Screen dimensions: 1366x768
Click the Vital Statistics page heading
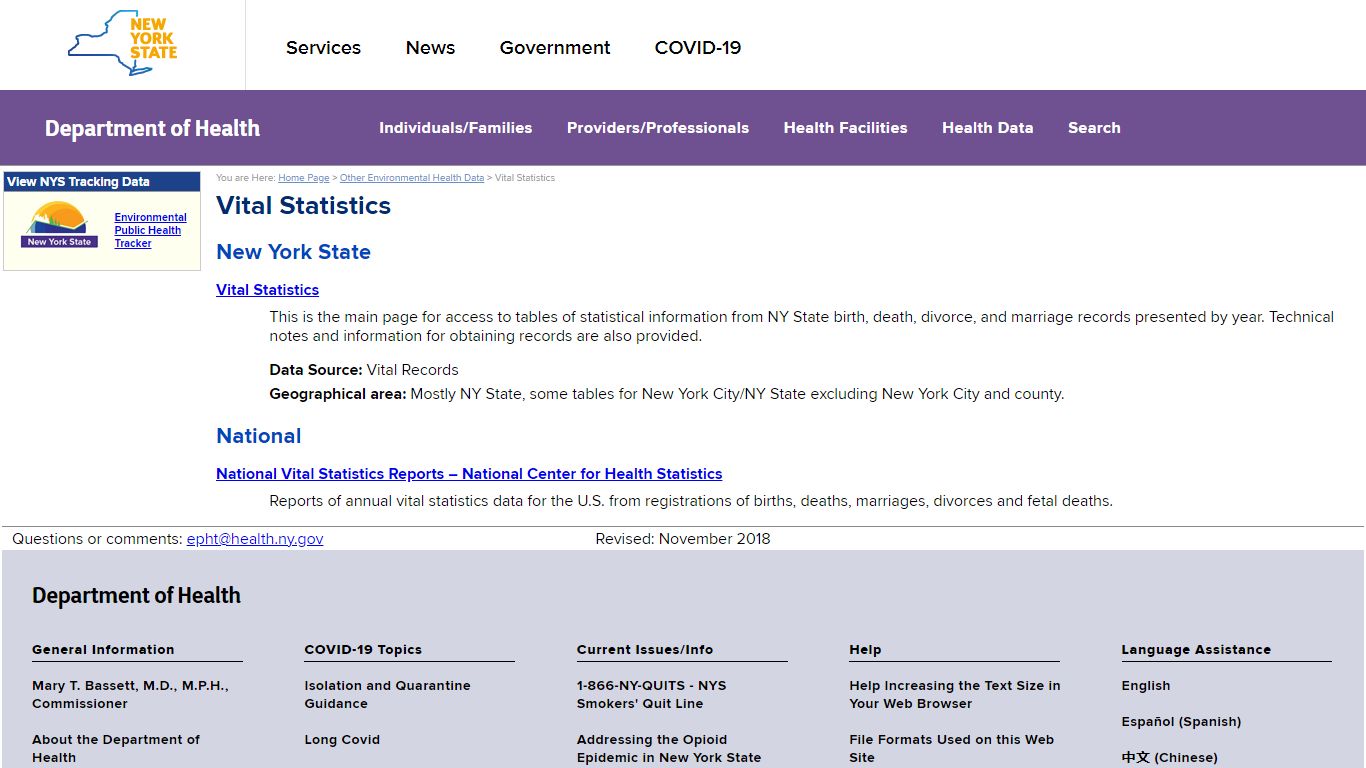click(x=303, y=206)
